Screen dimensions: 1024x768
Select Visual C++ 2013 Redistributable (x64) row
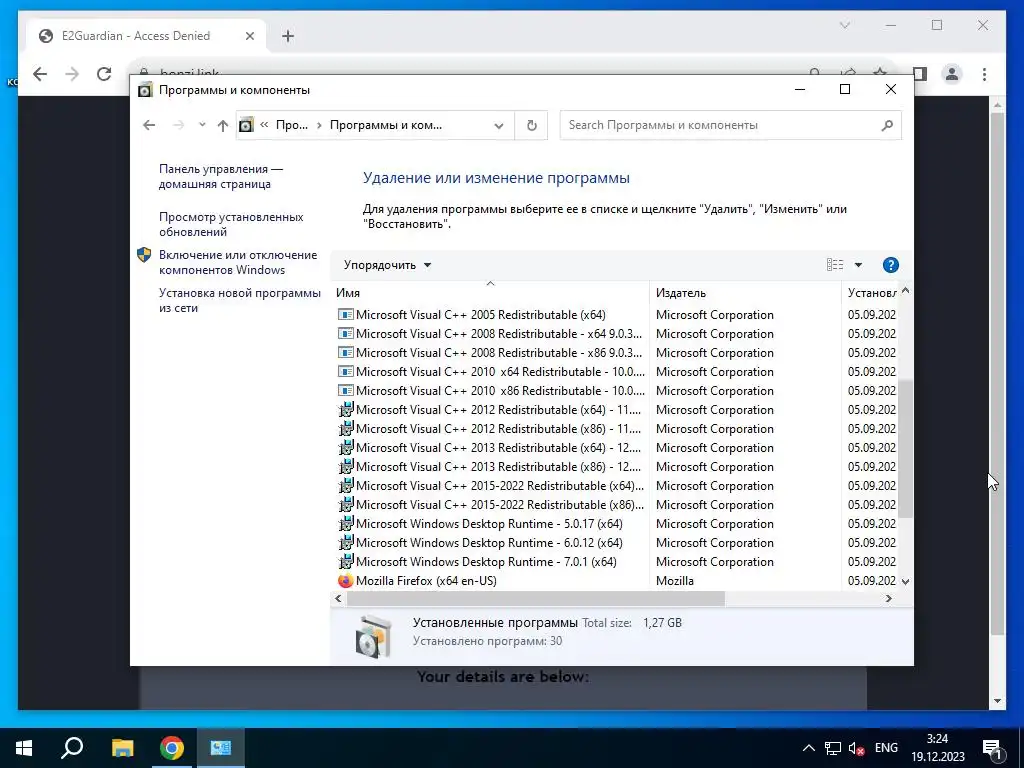pyautogui.click(x=616, y=447)
